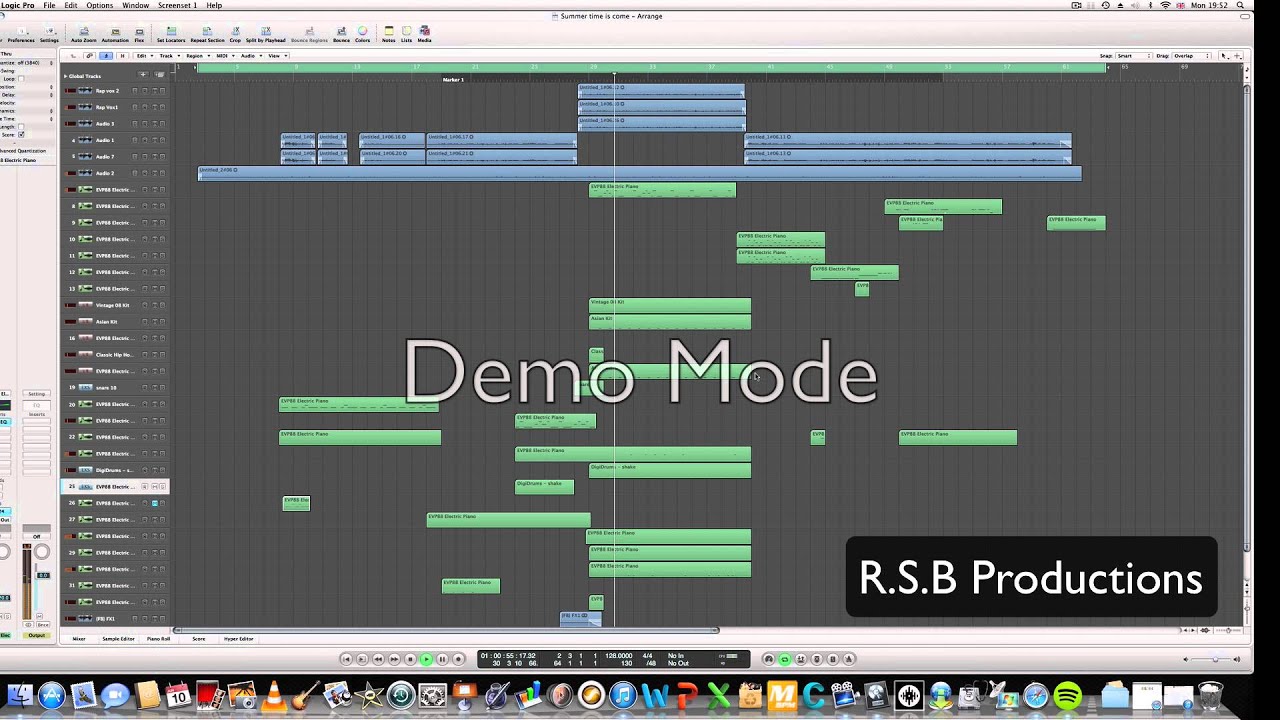Click the Go to Beginning transport button
The image size is (1280, 720).
tap(347, 659)
